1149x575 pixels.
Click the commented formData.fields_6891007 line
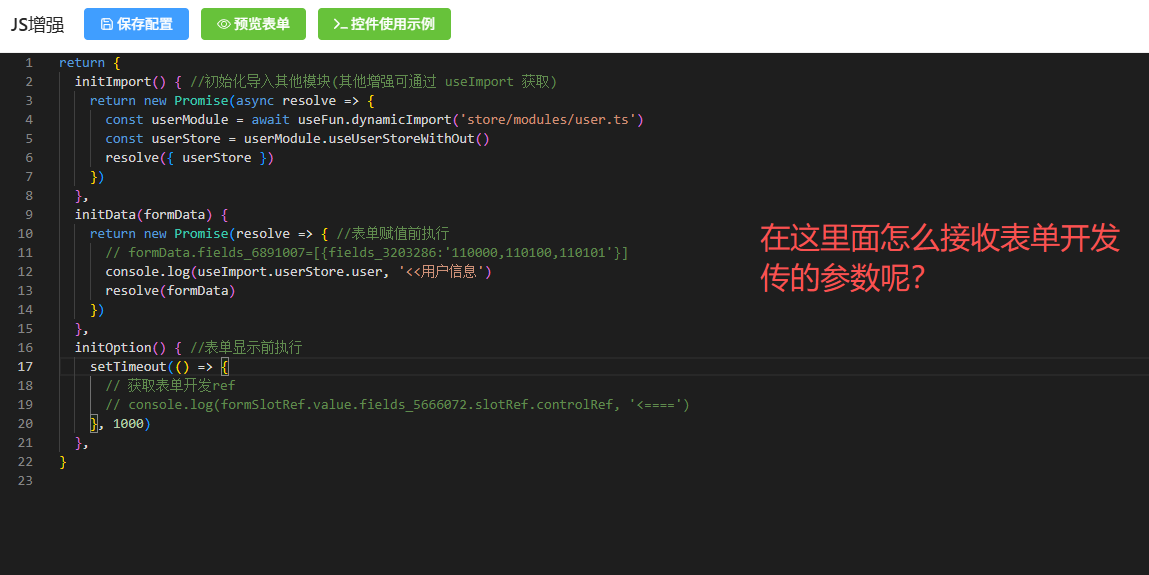[x=366, y=253]
